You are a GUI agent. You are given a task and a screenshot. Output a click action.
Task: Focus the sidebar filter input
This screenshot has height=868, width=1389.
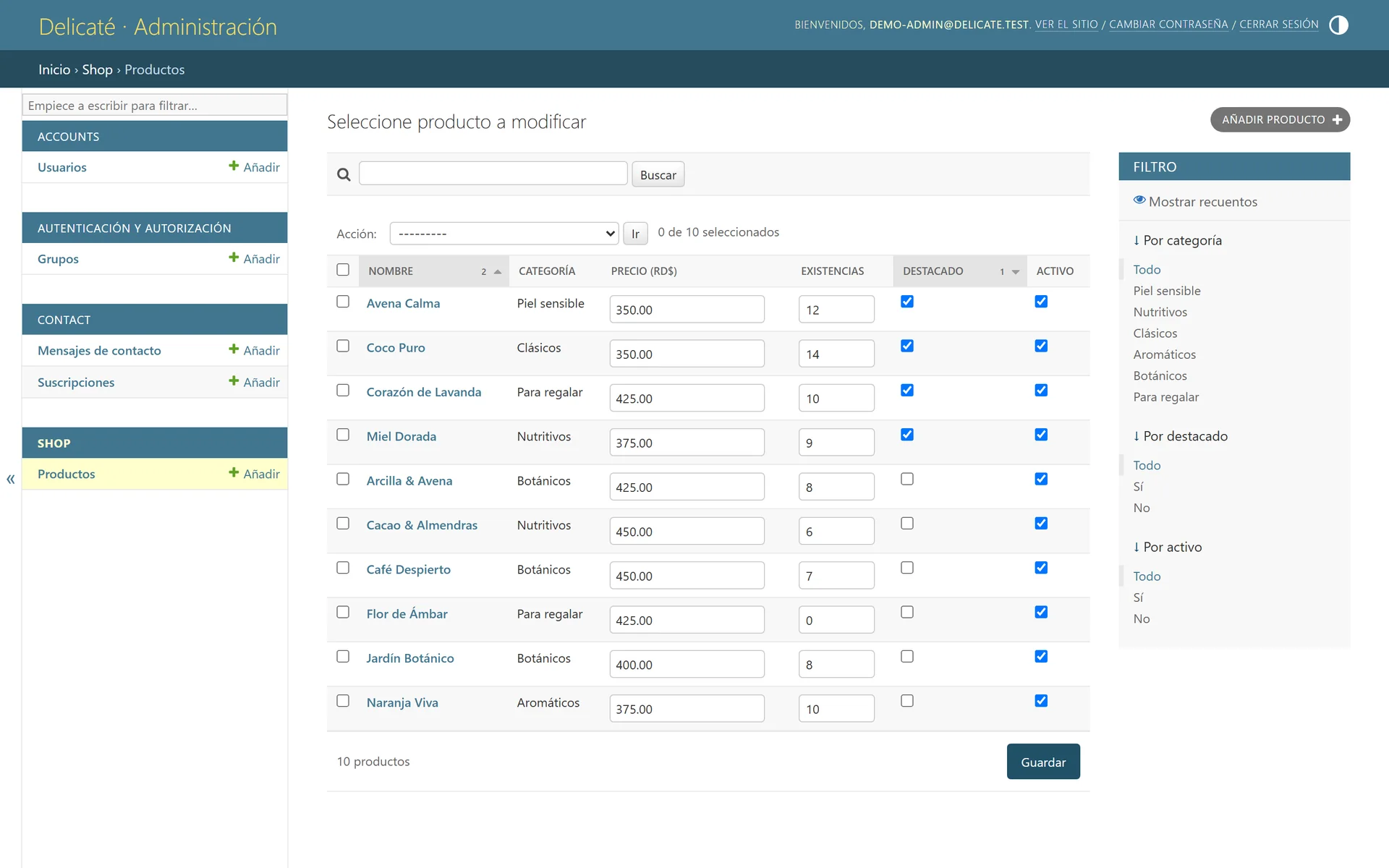point(154,105)
